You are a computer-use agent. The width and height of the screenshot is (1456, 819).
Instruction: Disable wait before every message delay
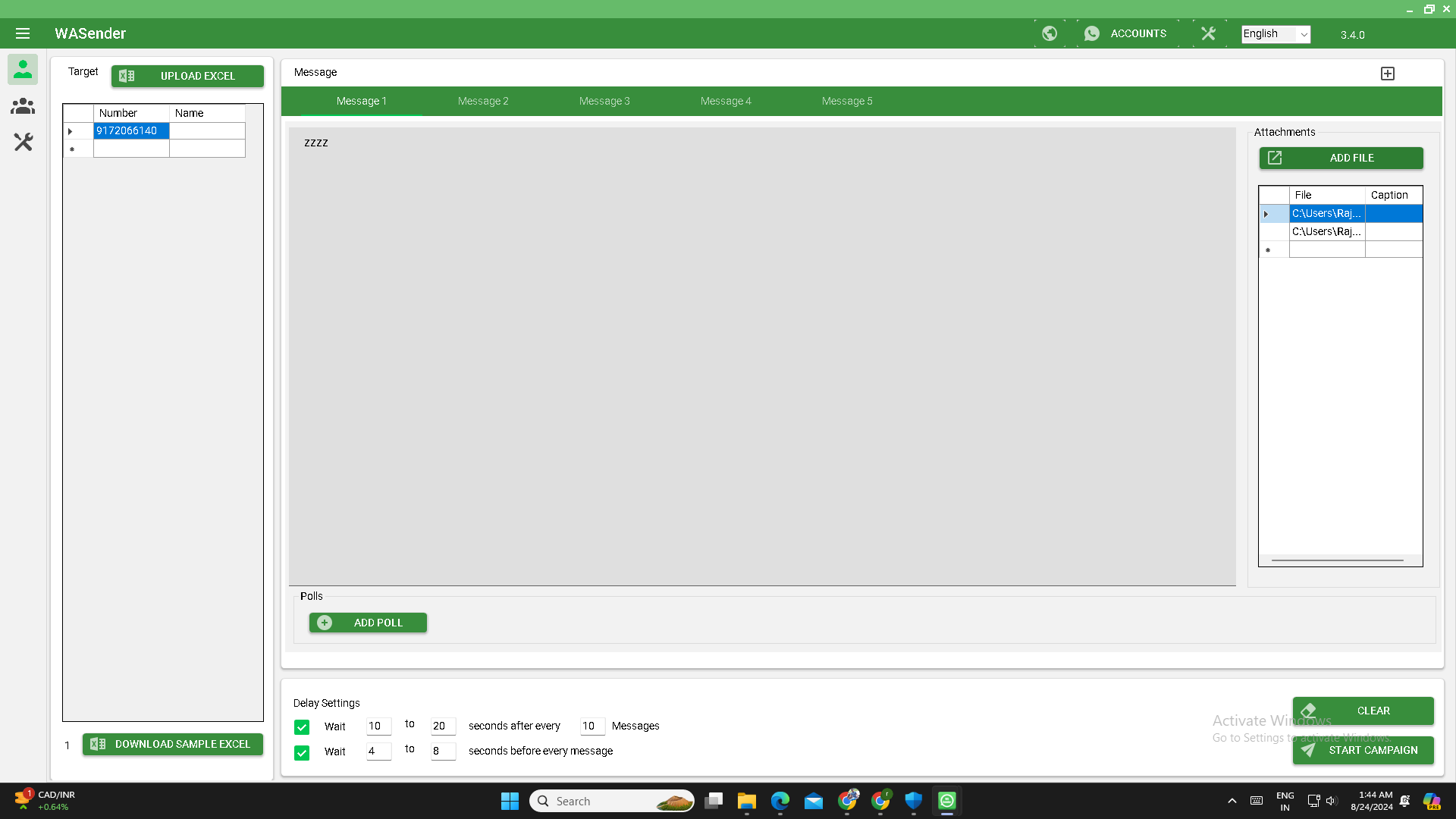coord(302,753)
